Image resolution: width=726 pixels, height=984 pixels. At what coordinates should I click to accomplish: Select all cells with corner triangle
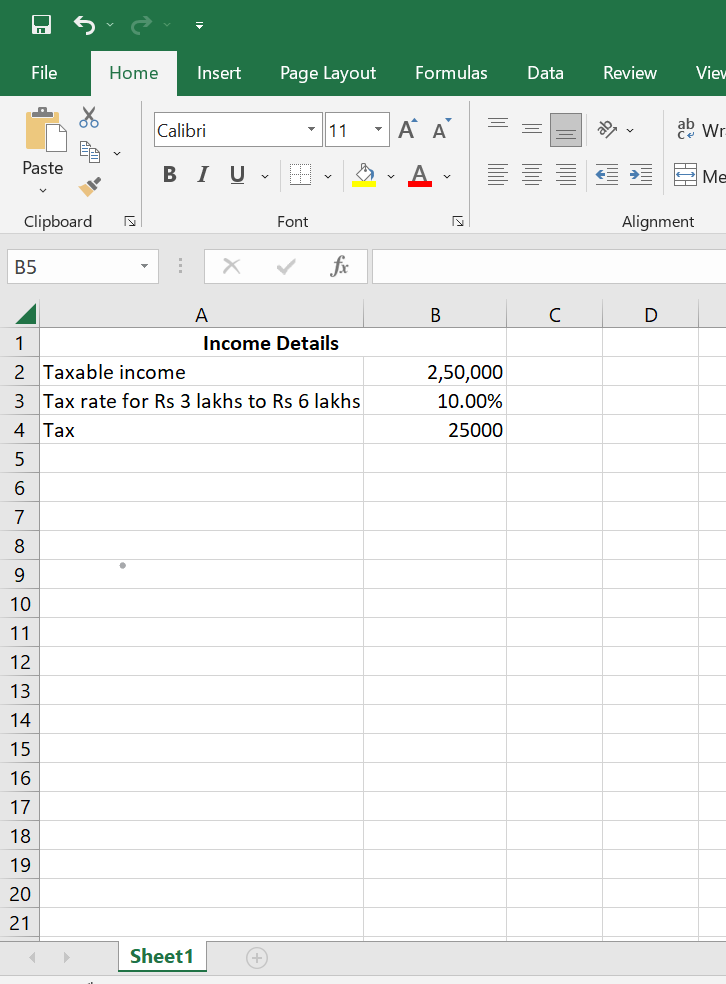click(25, 313)
